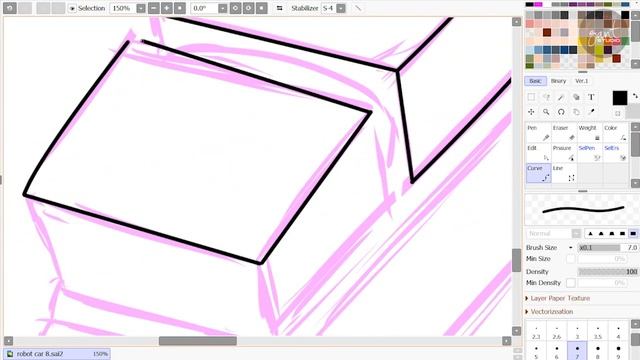Select the second brush edge shape
Viewport: 640px width, 360px height.
[601, 233]
